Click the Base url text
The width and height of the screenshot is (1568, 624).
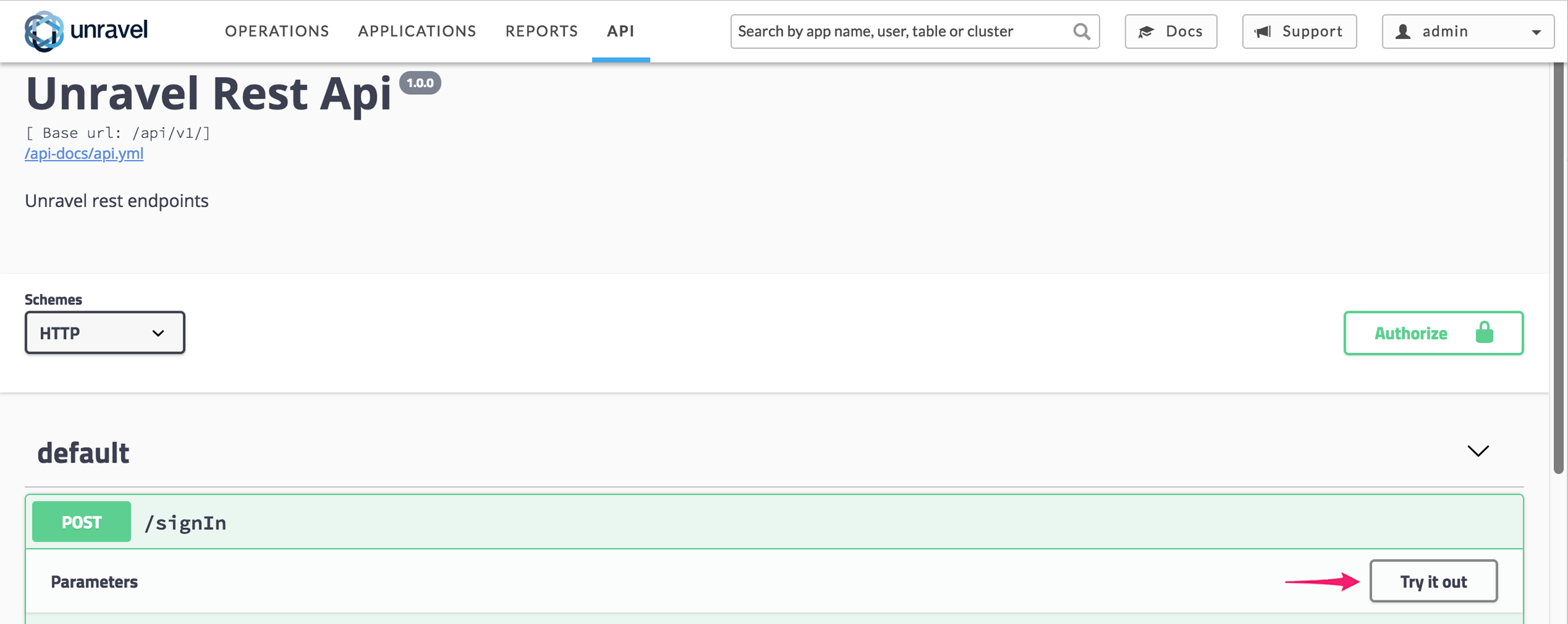pyautogui.click(x=118, y=133)
